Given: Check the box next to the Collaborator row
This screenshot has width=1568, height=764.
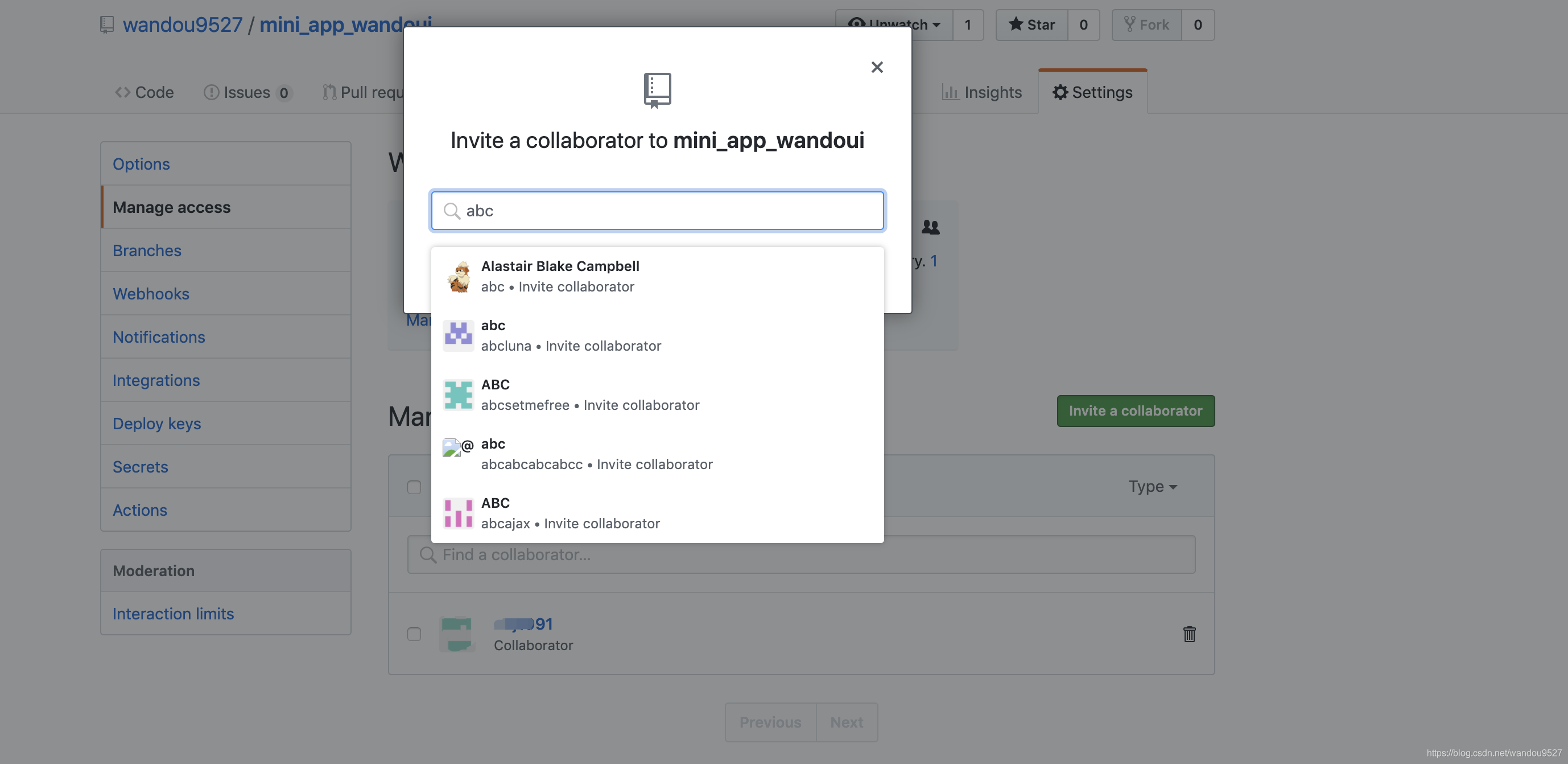Looking at the screenshot, I should tap(414, 634).
